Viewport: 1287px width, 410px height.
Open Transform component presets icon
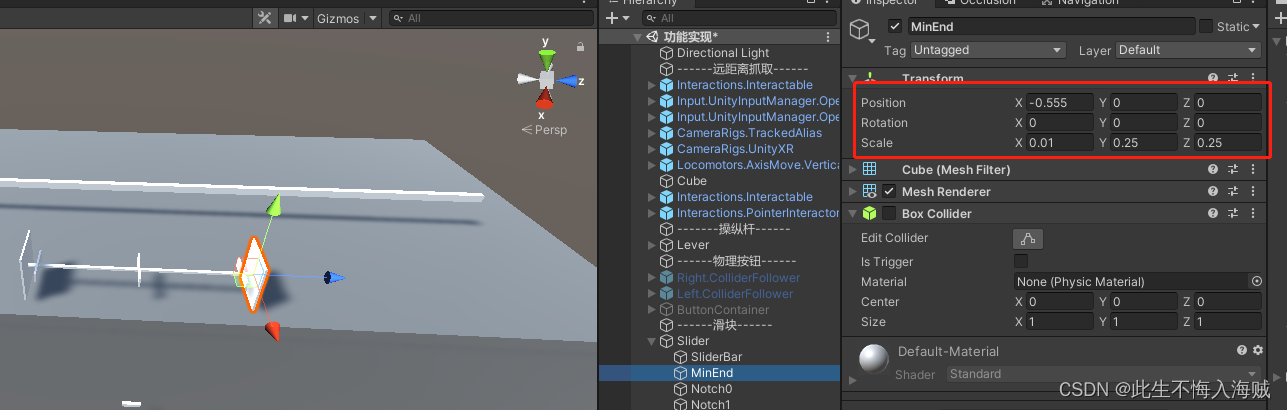pyautogui.click(x=1233, y=78)
